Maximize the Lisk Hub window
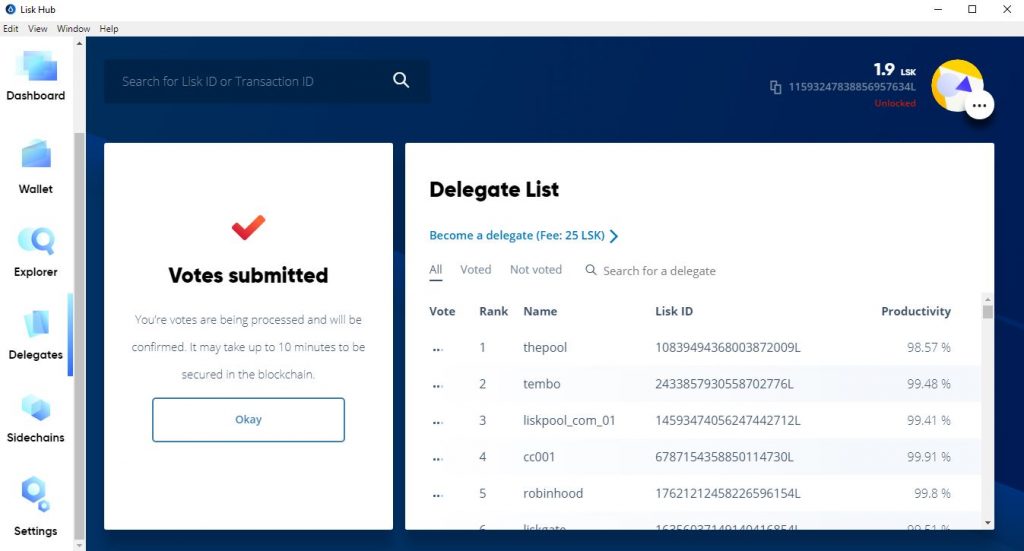 [x=972, y=9]
